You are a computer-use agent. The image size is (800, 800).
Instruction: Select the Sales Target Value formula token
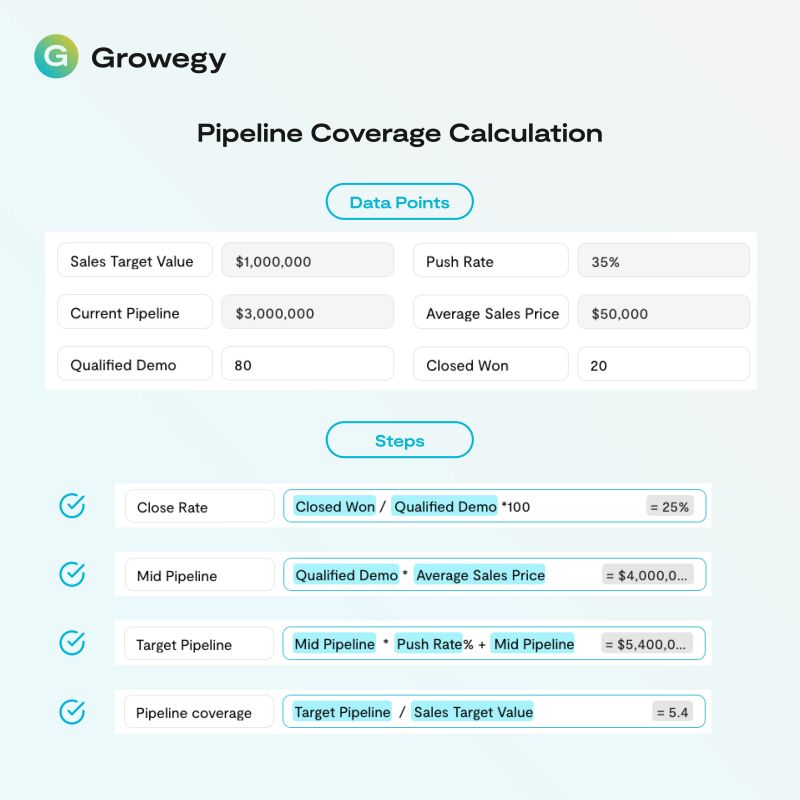pyautogui.click(x=473, y=712)
